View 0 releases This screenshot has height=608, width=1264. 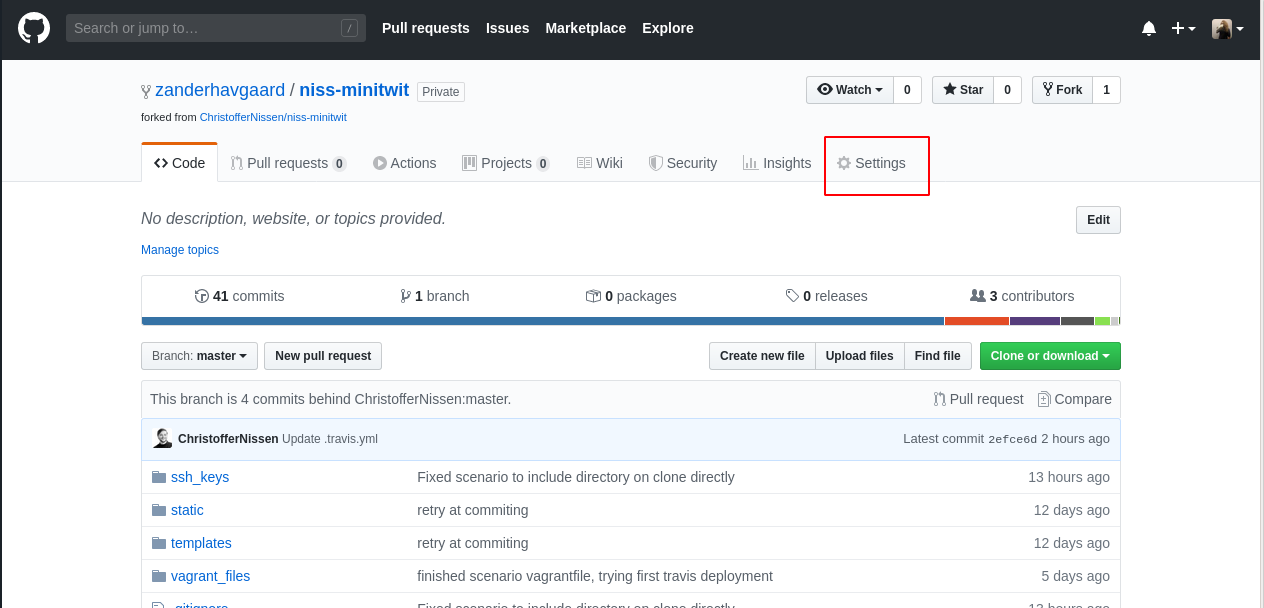(x=826, y=296)
